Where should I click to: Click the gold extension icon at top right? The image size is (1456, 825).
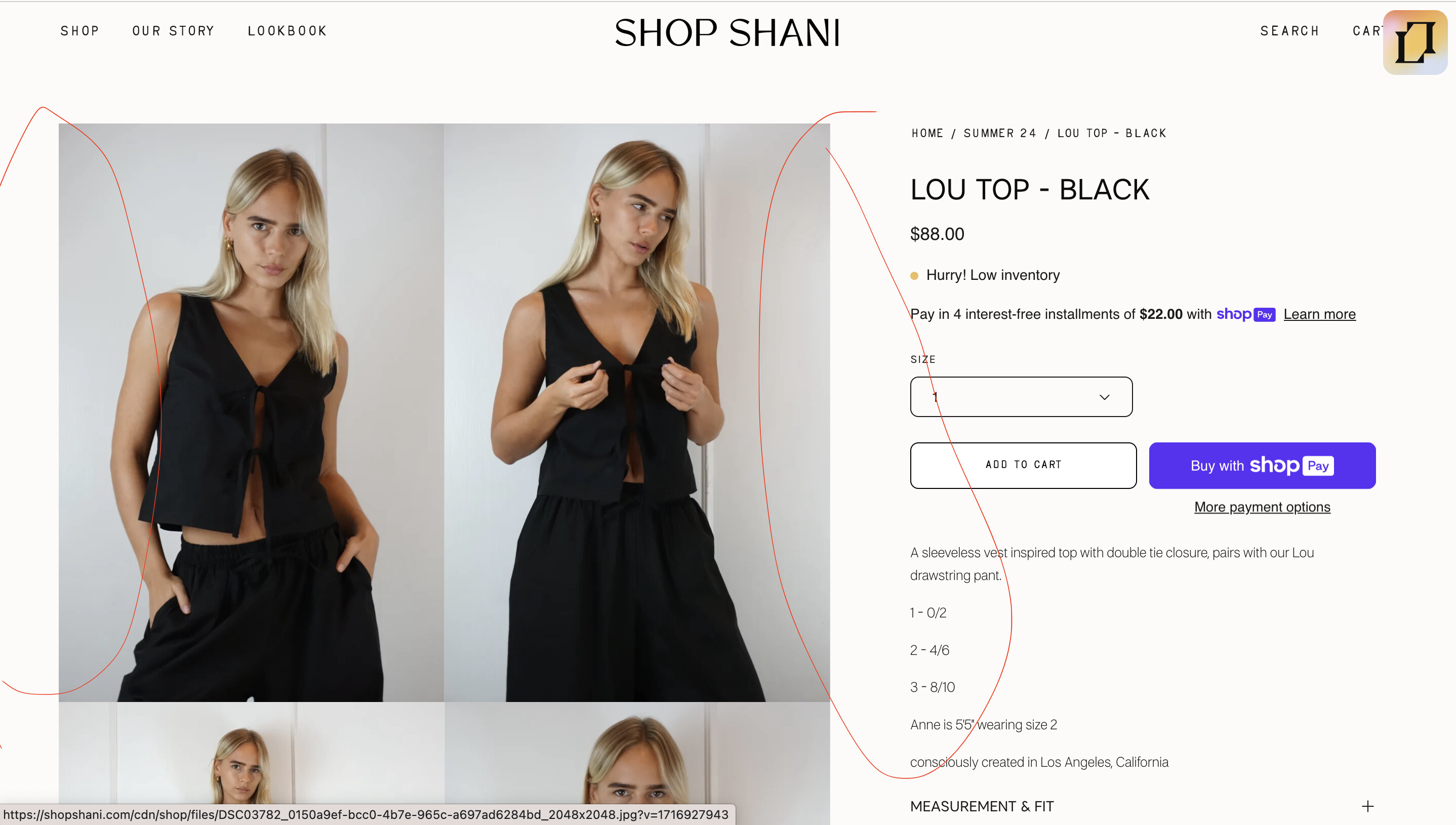point(1415,43)
